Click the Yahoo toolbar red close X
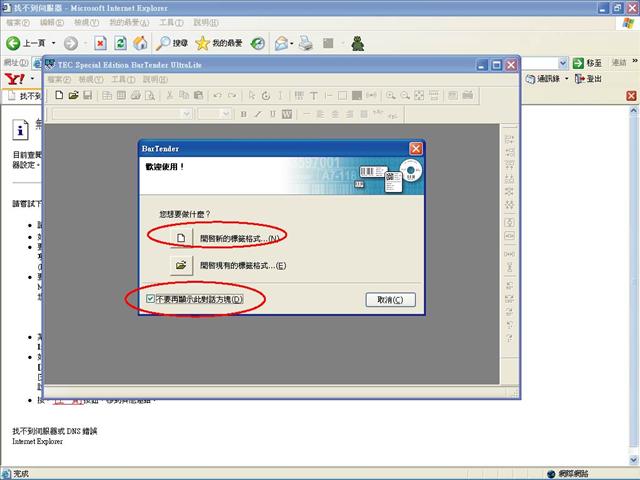640x480 pixels. tap(631, 96)
